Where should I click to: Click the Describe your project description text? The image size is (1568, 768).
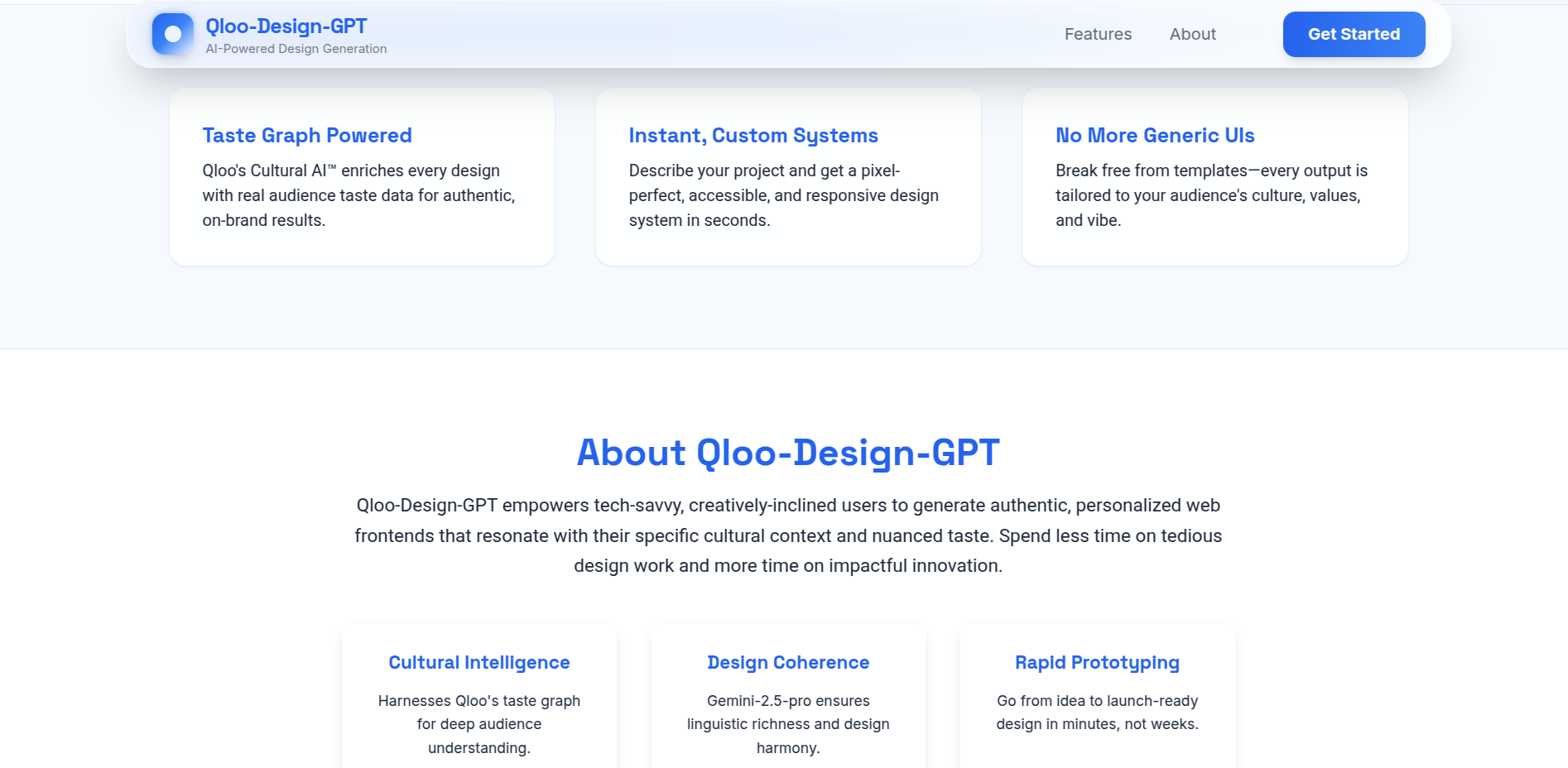784,195
